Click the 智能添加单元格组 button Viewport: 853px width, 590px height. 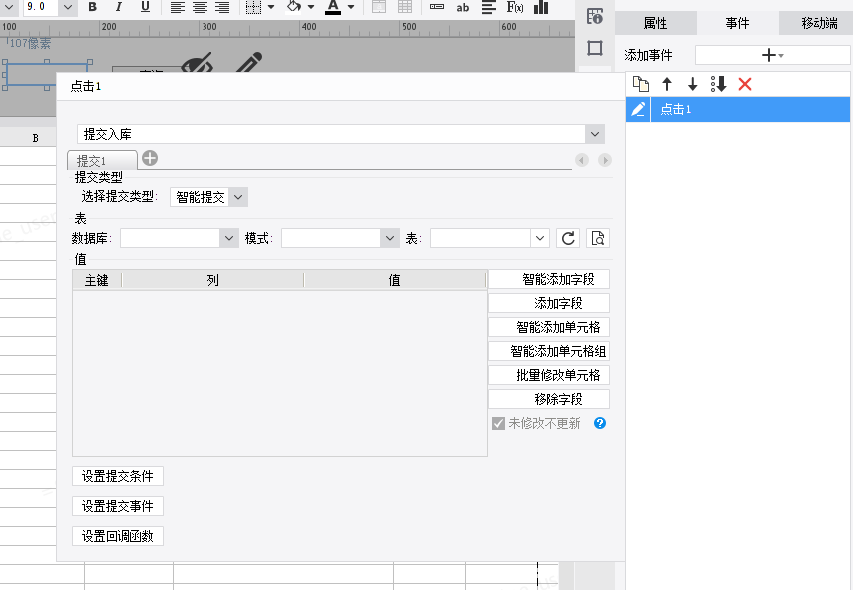[x=549, y=351]
